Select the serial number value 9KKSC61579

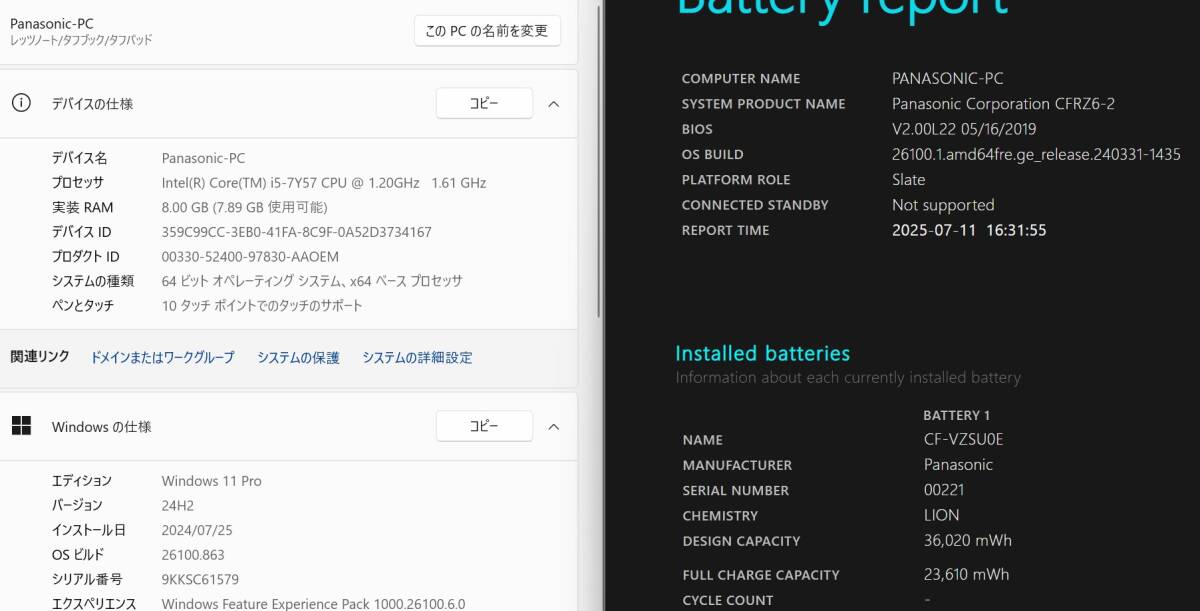pyautogui.click(x=200, y=579)
